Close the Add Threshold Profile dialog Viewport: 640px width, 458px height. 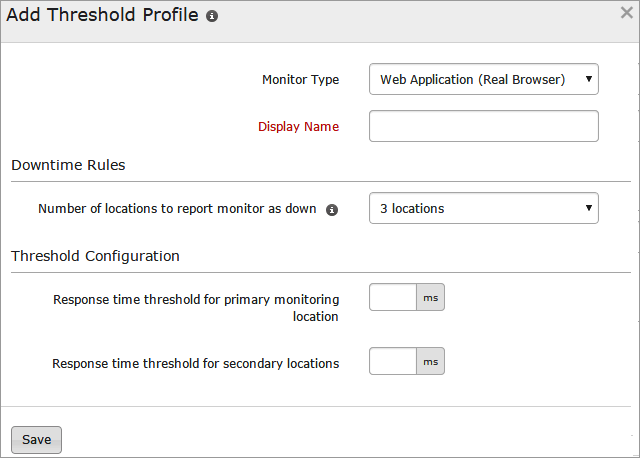(626, 13)
